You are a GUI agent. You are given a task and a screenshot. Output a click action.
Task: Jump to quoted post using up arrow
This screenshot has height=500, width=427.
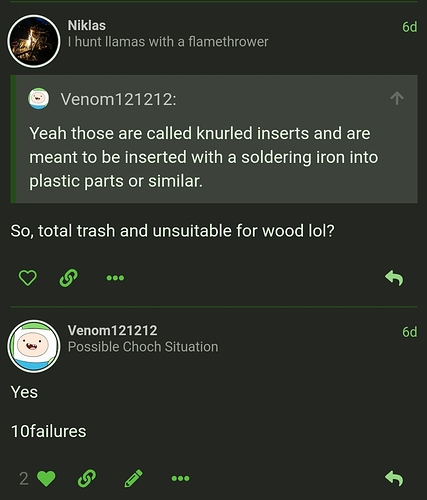(x=397, y=99)
